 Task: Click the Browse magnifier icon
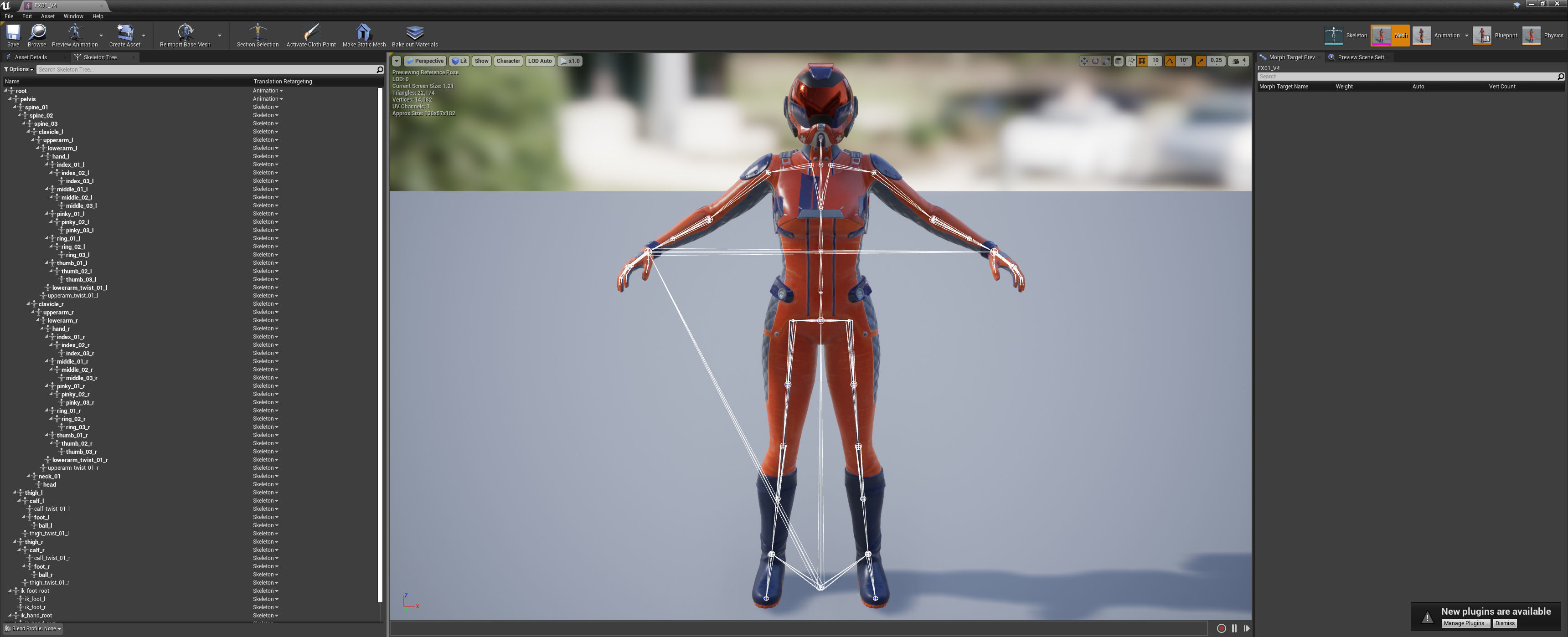36,32
